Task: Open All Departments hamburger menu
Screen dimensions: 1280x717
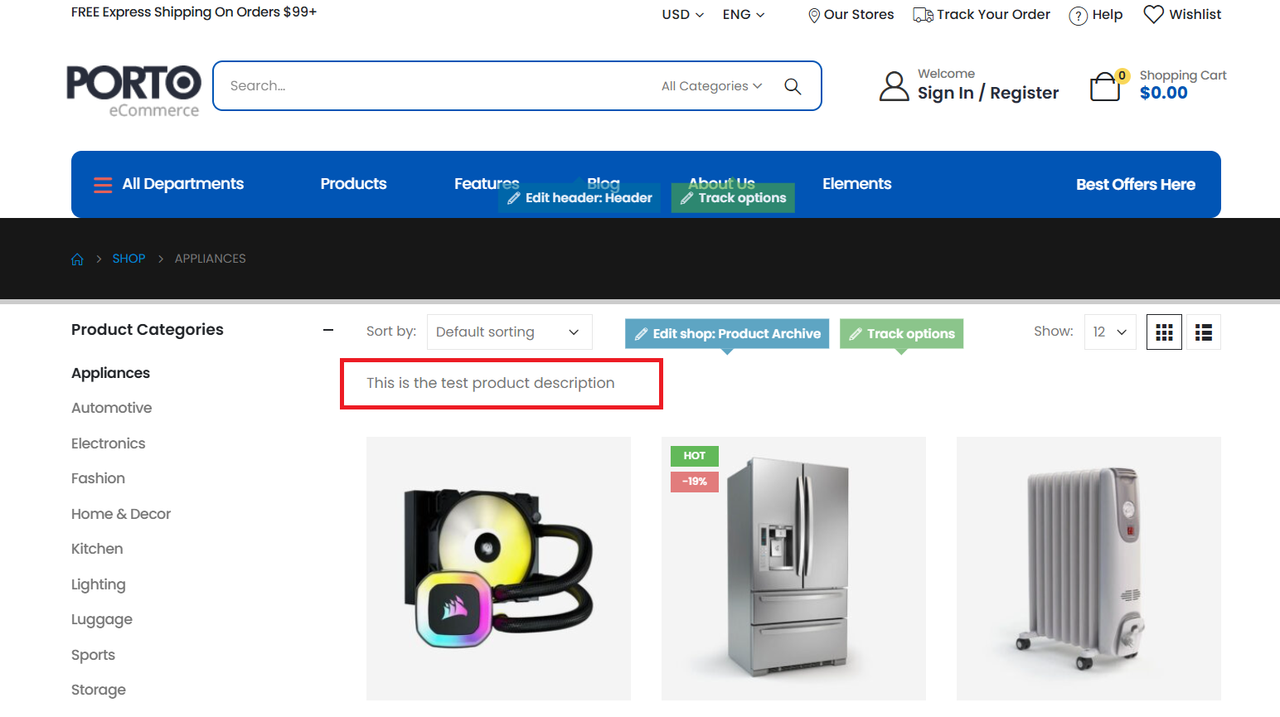Action: (103, 185)
